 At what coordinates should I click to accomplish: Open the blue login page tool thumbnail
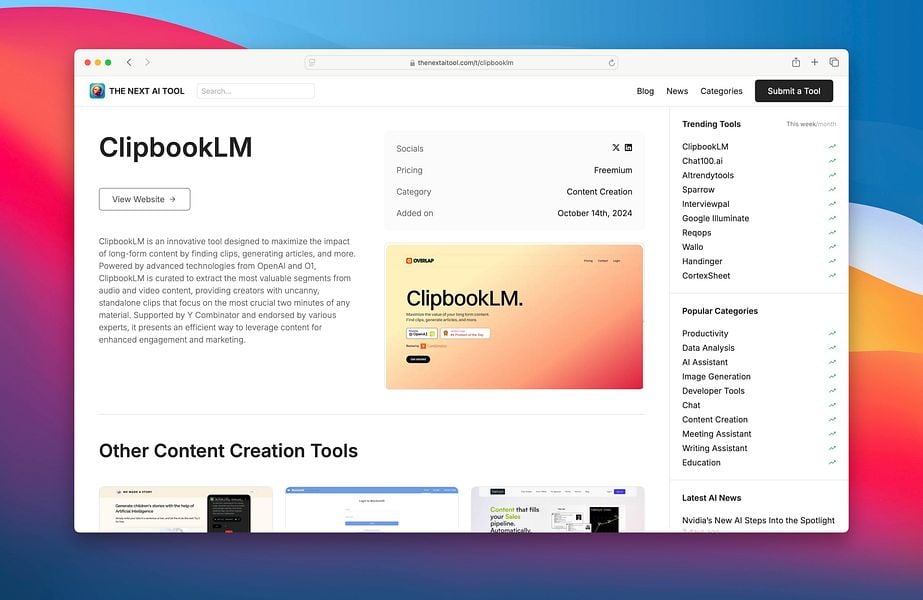click(371, 509)
